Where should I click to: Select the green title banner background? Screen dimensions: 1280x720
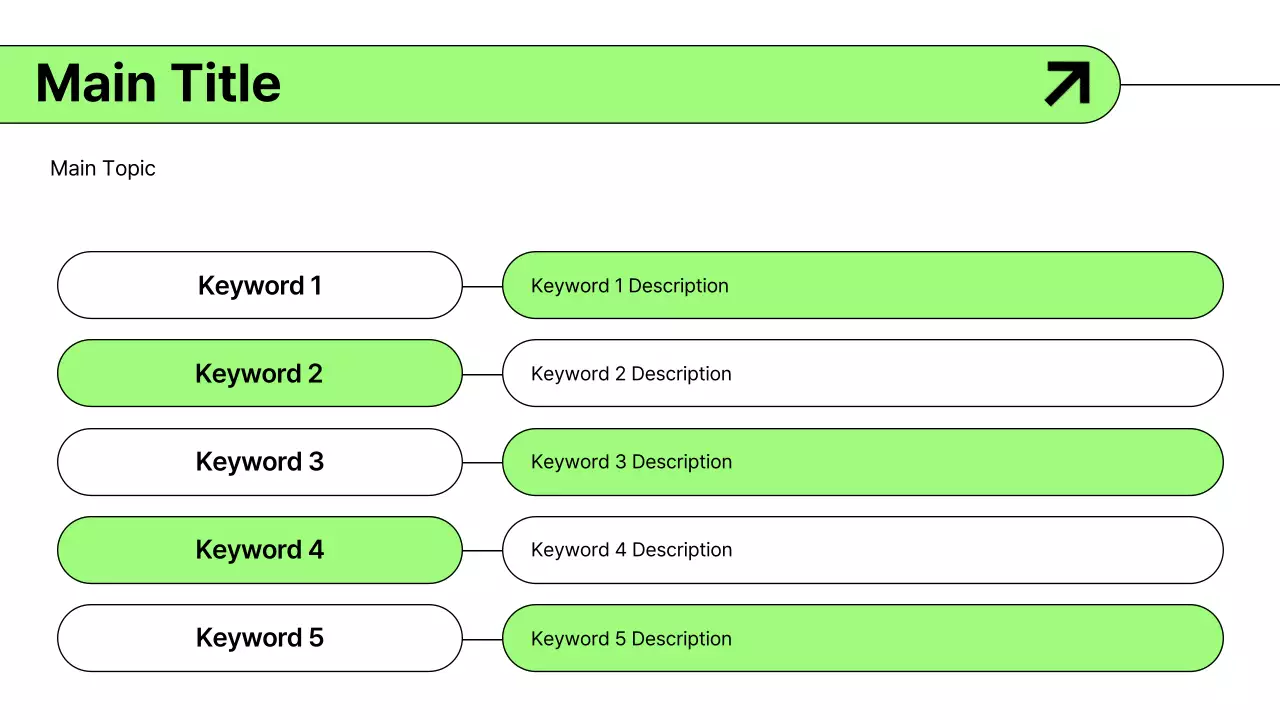[x=650, y=84]
